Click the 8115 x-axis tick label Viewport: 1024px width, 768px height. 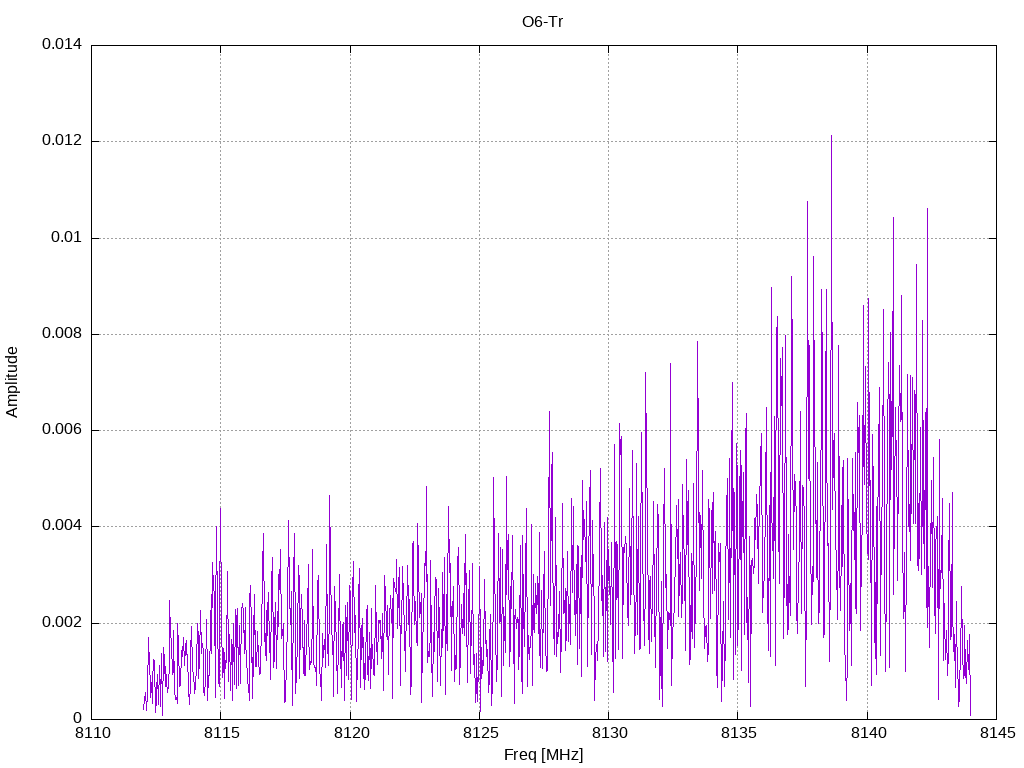[221, 733]
